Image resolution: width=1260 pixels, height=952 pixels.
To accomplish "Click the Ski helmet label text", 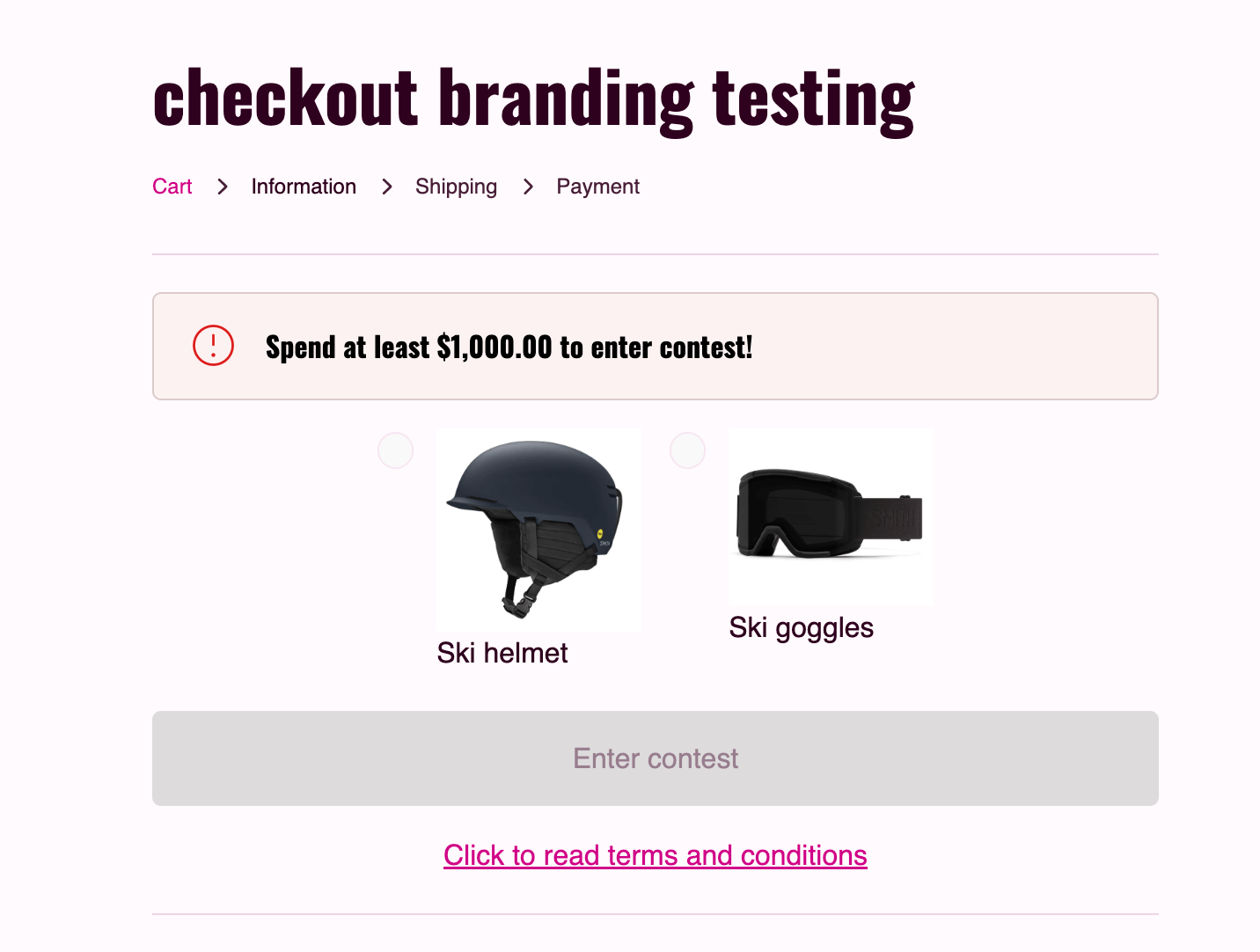I will click(502, 653).
